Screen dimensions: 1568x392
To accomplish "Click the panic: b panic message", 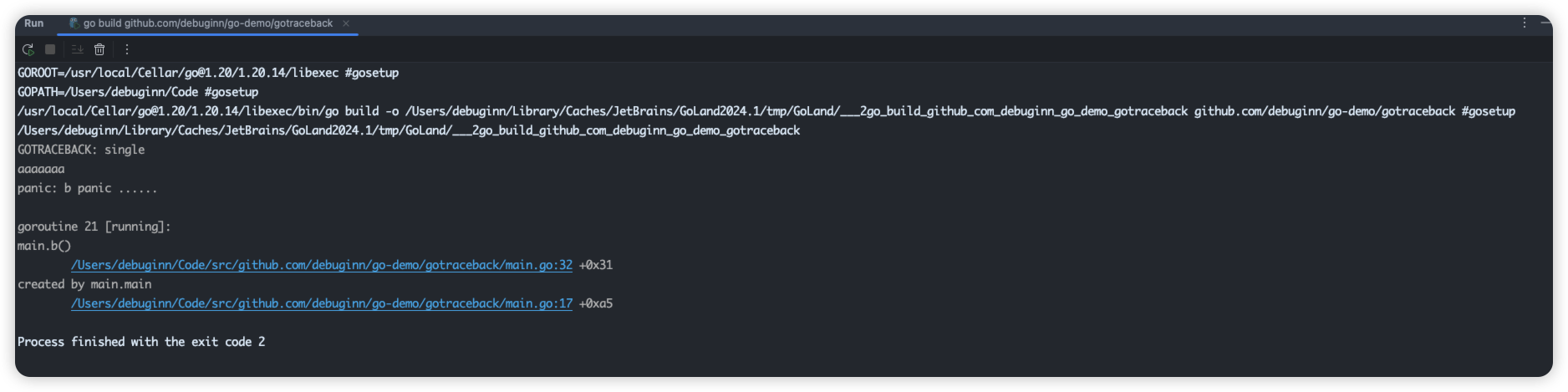I will click(x=87, y=188).
